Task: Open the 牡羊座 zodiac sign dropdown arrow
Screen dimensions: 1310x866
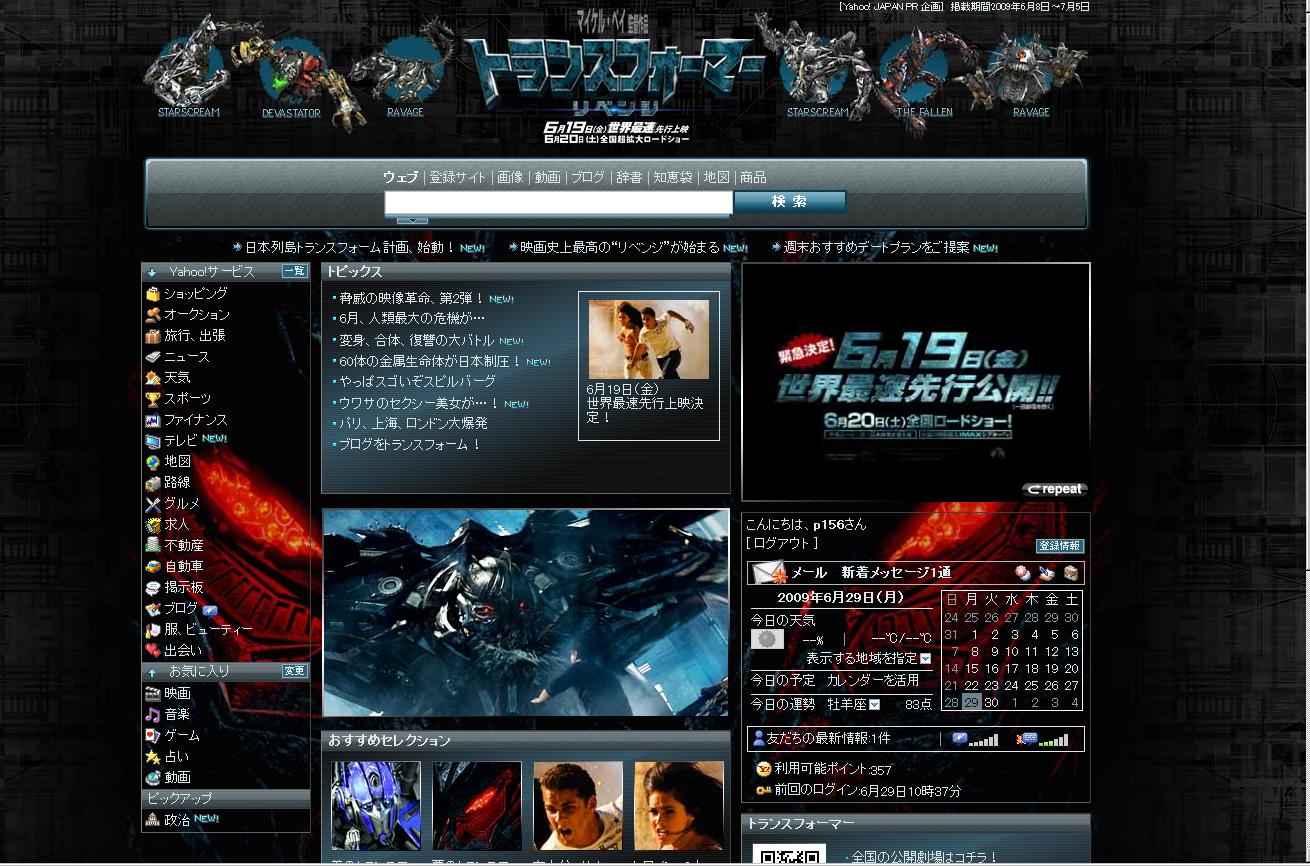Action: coord(874,705)
